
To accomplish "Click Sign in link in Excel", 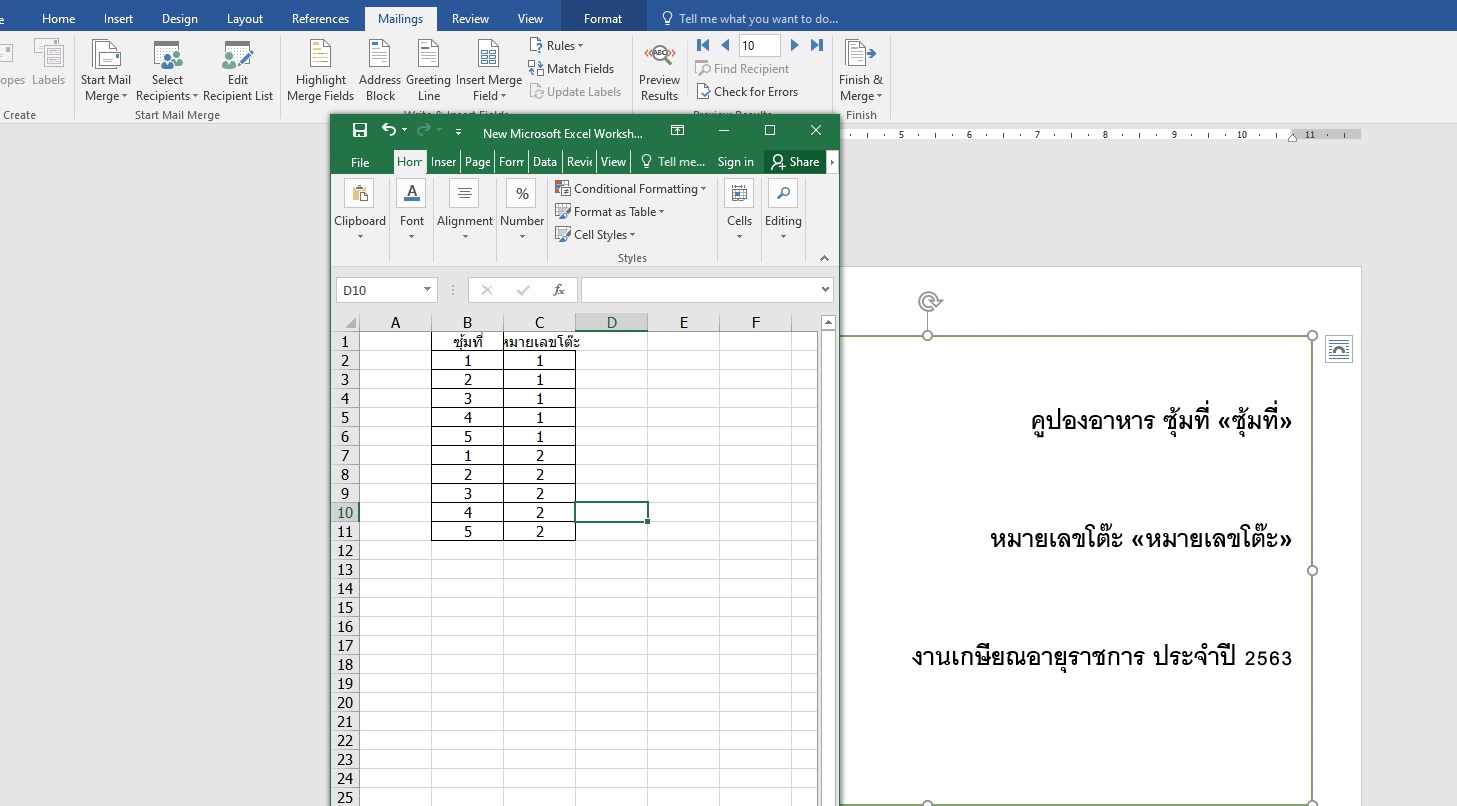I will tap(736, 162).
